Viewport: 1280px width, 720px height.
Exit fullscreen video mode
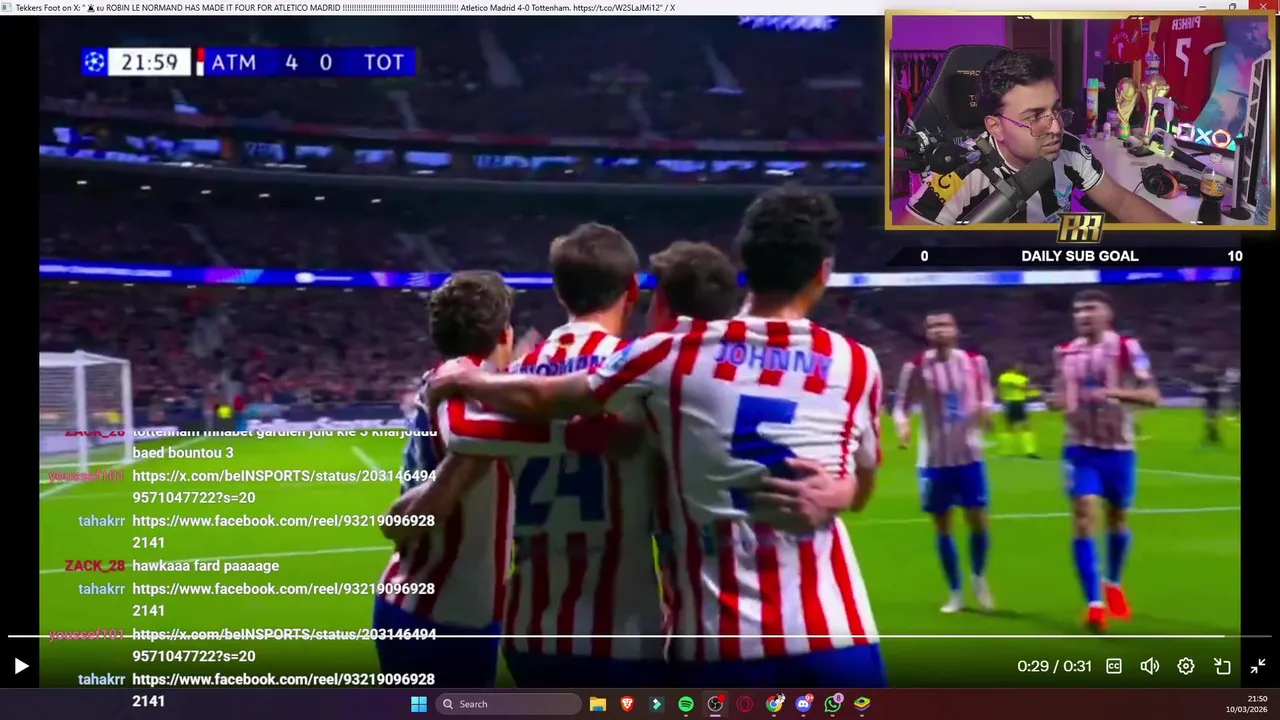pyautogui.click(x=1258, y=666)
